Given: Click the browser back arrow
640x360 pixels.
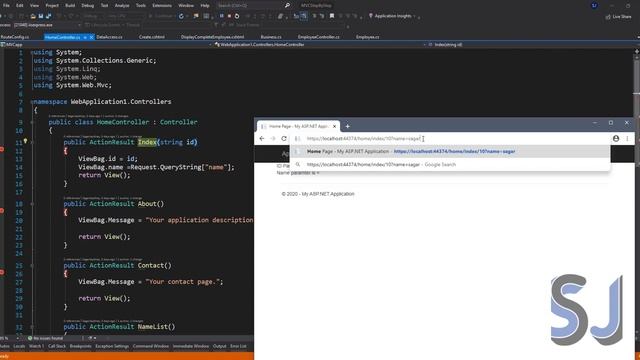Looking at the screenshot, I should tap(262, 138).
